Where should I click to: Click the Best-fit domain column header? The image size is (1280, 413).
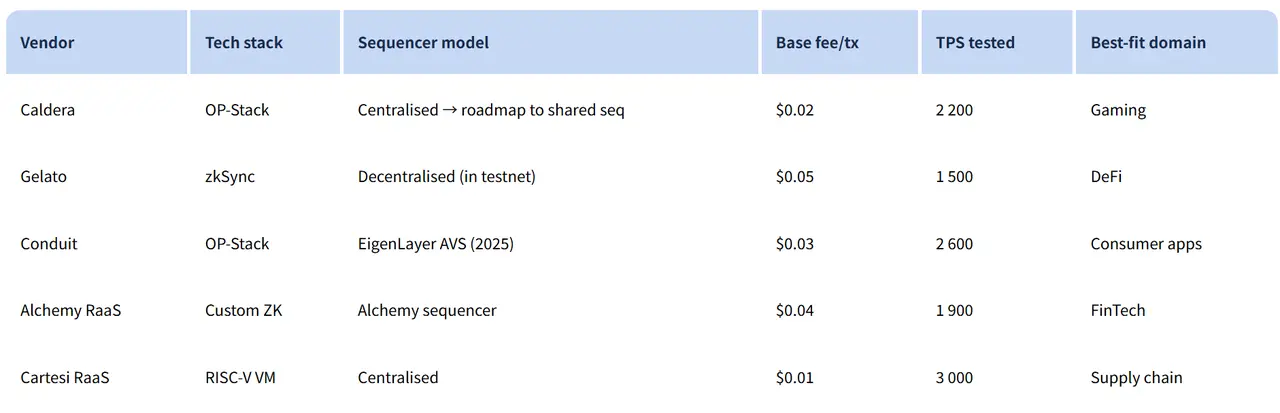tap(1148, 43)
